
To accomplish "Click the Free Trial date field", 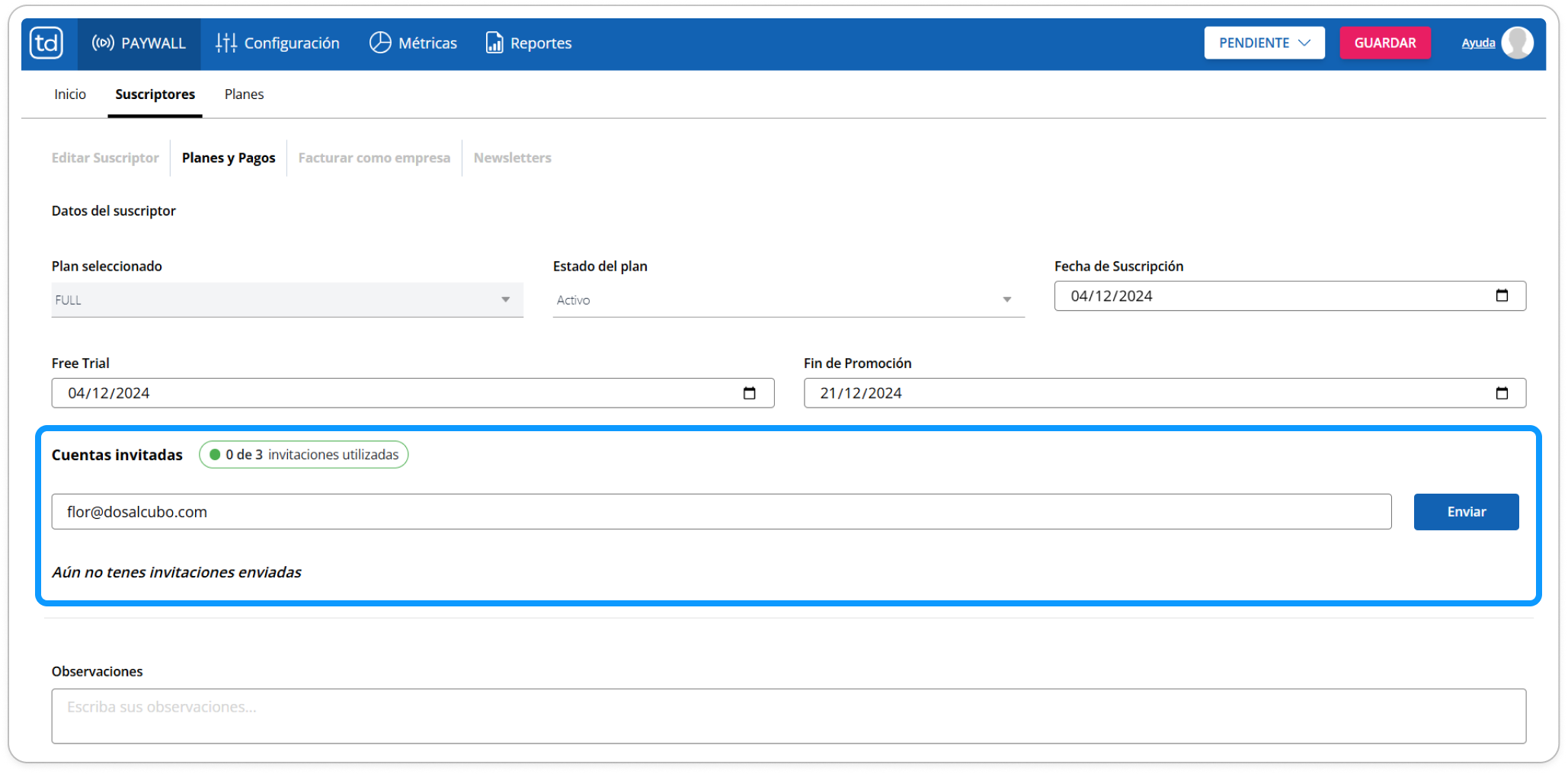I will (x=413, y=393).
